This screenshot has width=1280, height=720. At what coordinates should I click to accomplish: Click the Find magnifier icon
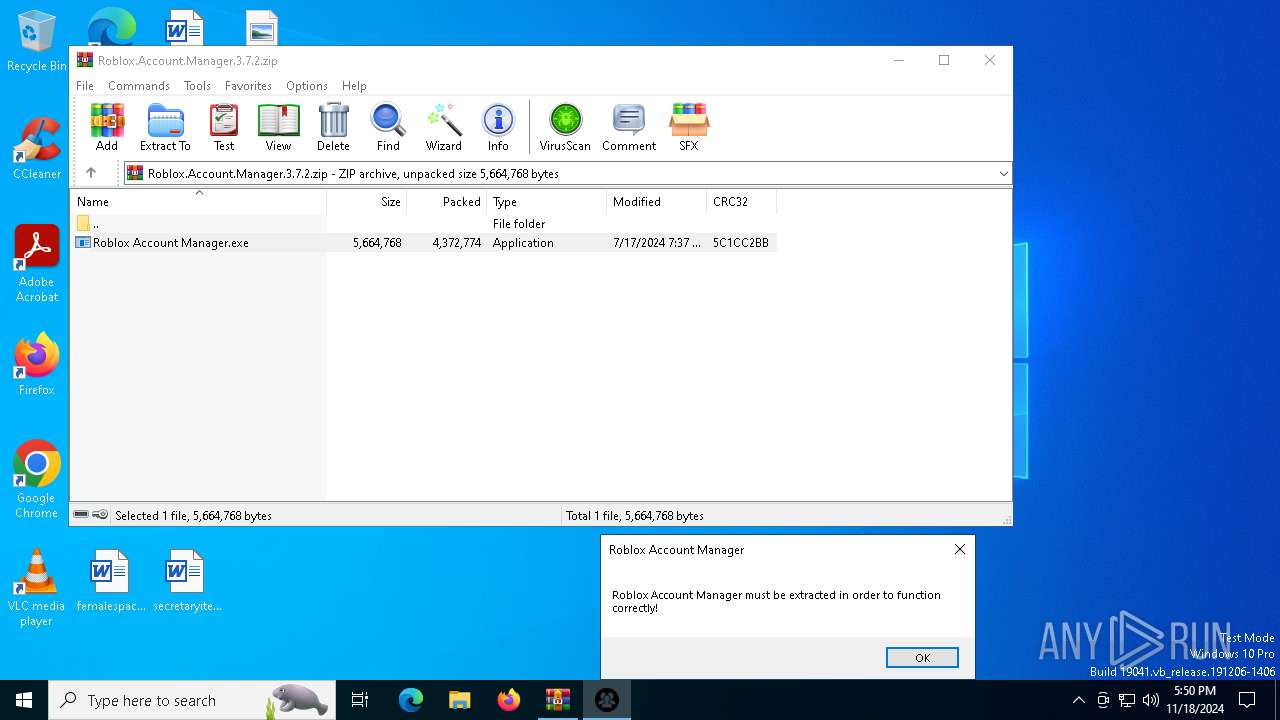tap(388, 127)
